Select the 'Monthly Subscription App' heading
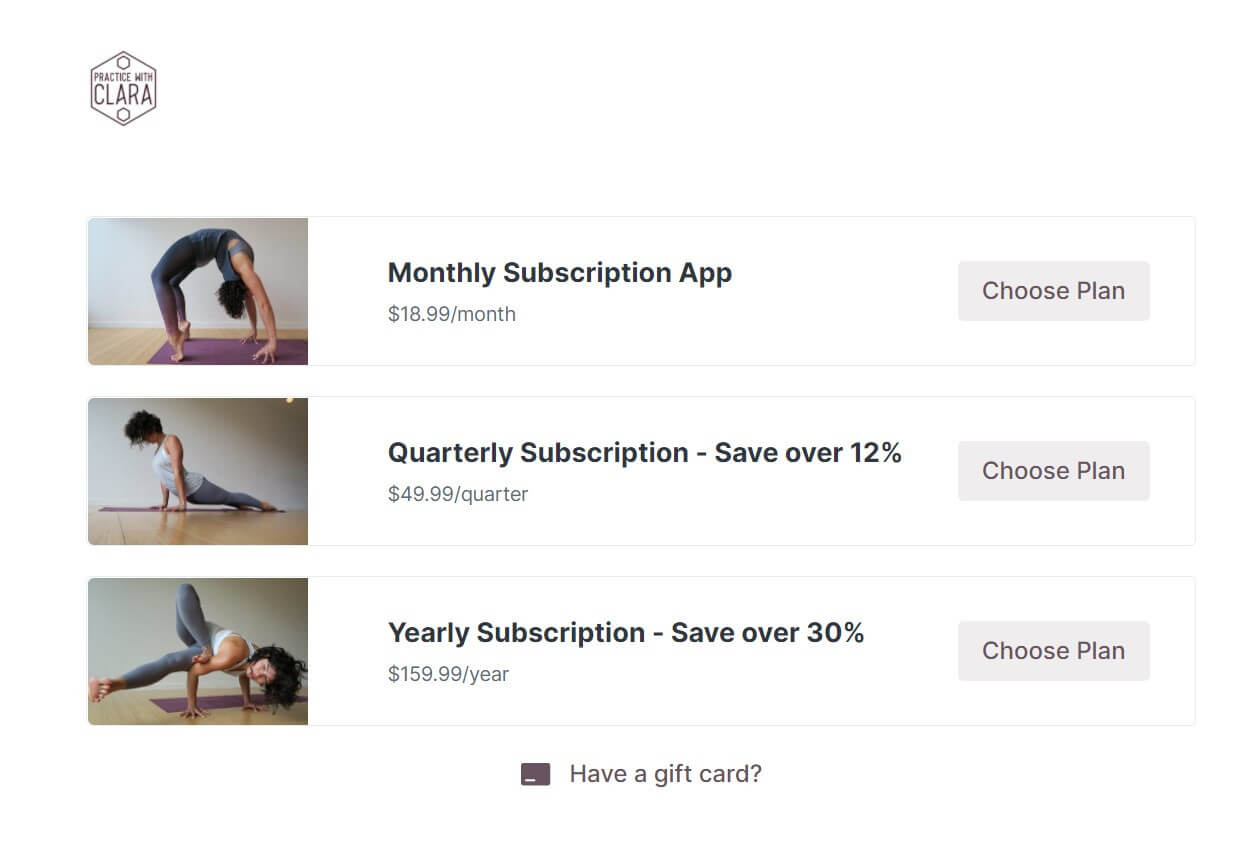Screen dimensions: 1248x850 click(560, 273)
